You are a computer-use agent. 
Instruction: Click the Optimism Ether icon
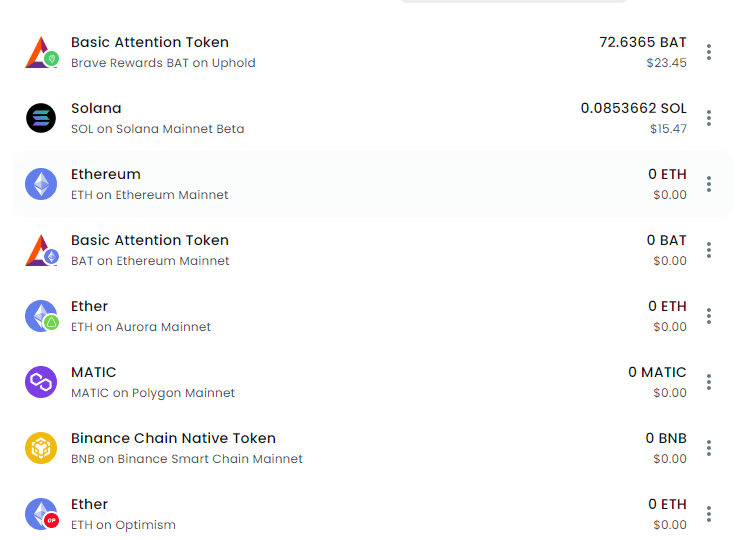click(x=41, y=514)
